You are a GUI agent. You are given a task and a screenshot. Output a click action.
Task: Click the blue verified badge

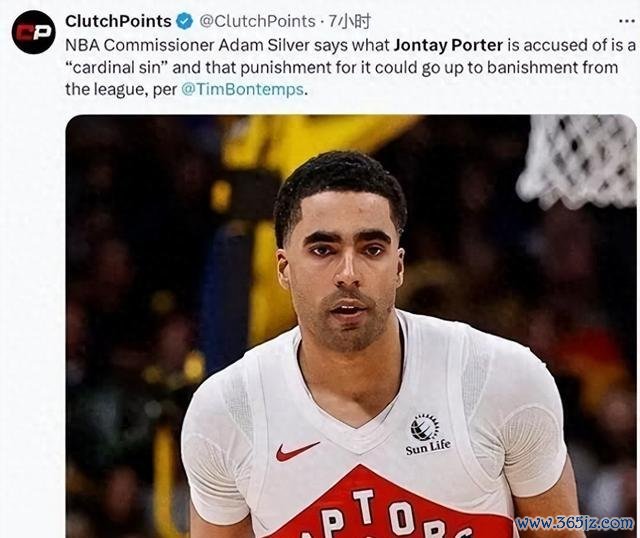184,21
